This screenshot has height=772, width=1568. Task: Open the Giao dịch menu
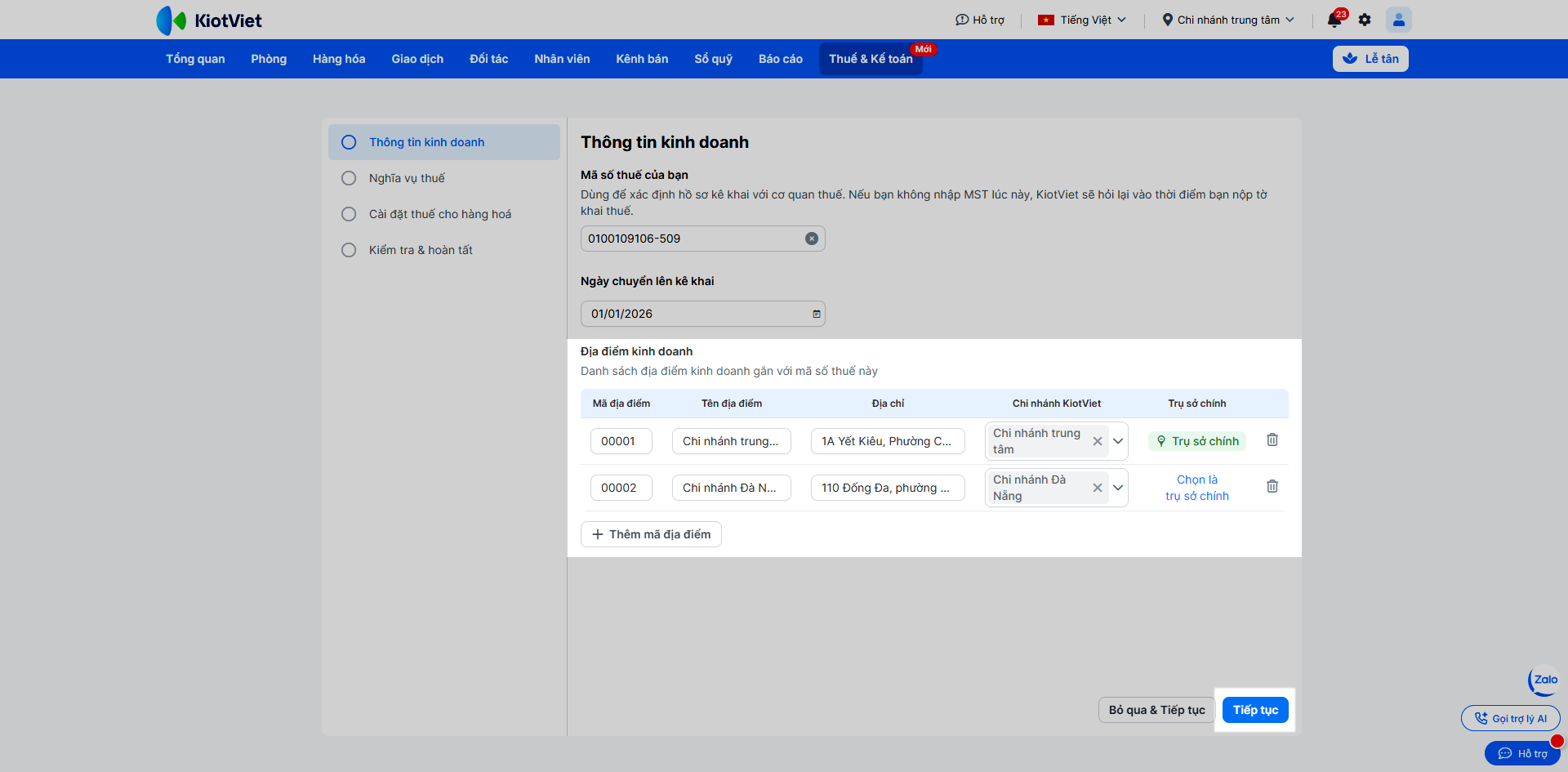pyautogui.click(x=417, y=59)
